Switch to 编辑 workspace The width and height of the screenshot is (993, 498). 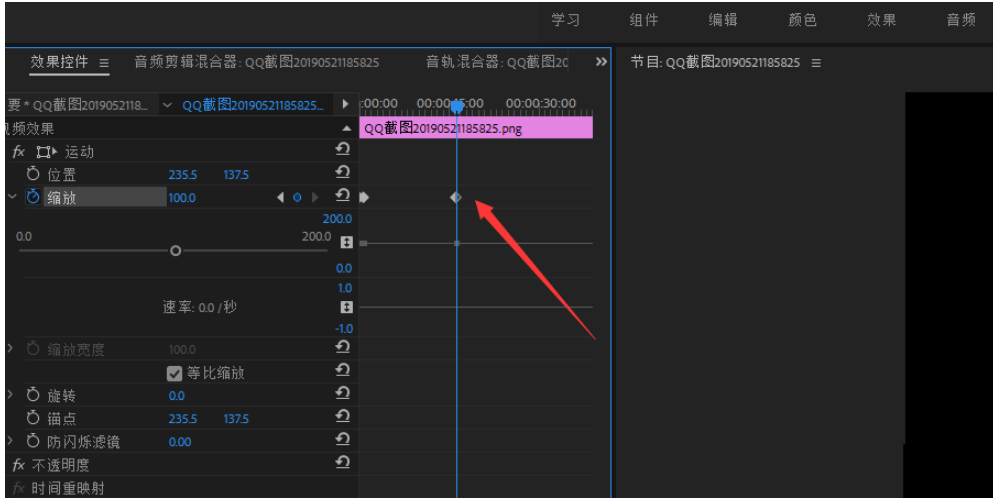[x=723, y=20]
